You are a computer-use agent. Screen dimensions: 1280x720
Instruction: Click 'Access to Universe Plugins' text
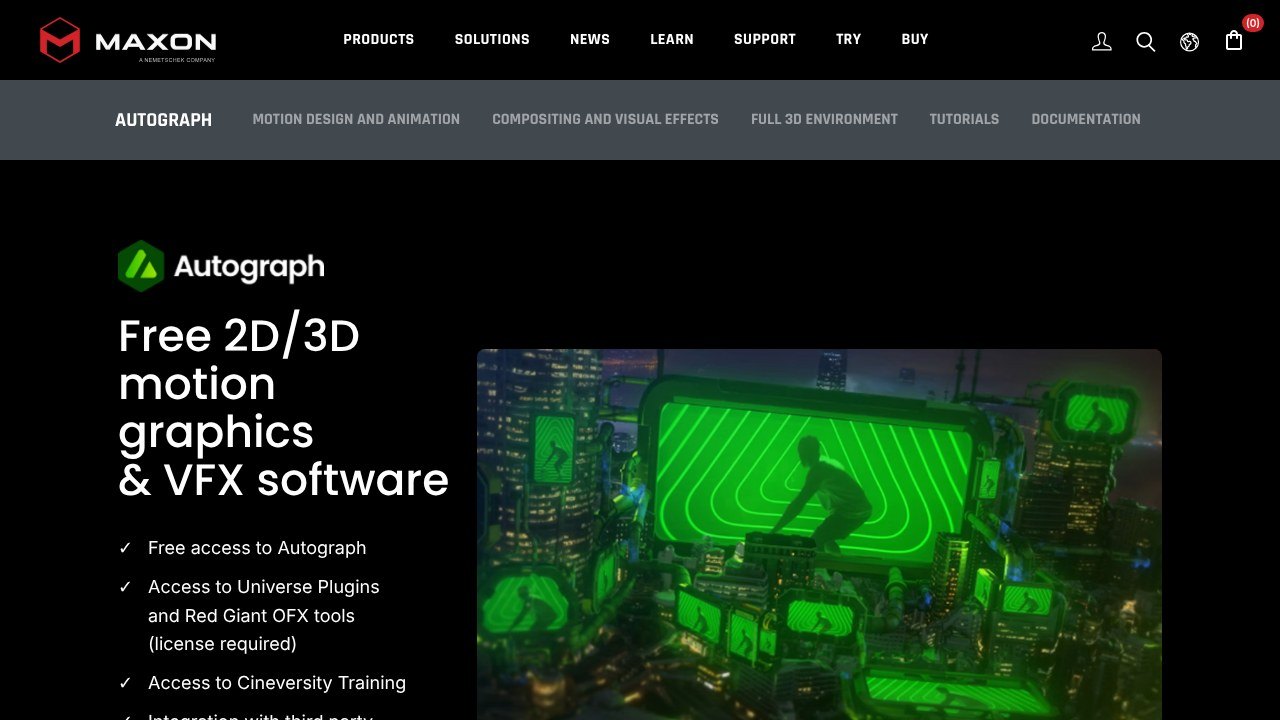coord(264,587)
